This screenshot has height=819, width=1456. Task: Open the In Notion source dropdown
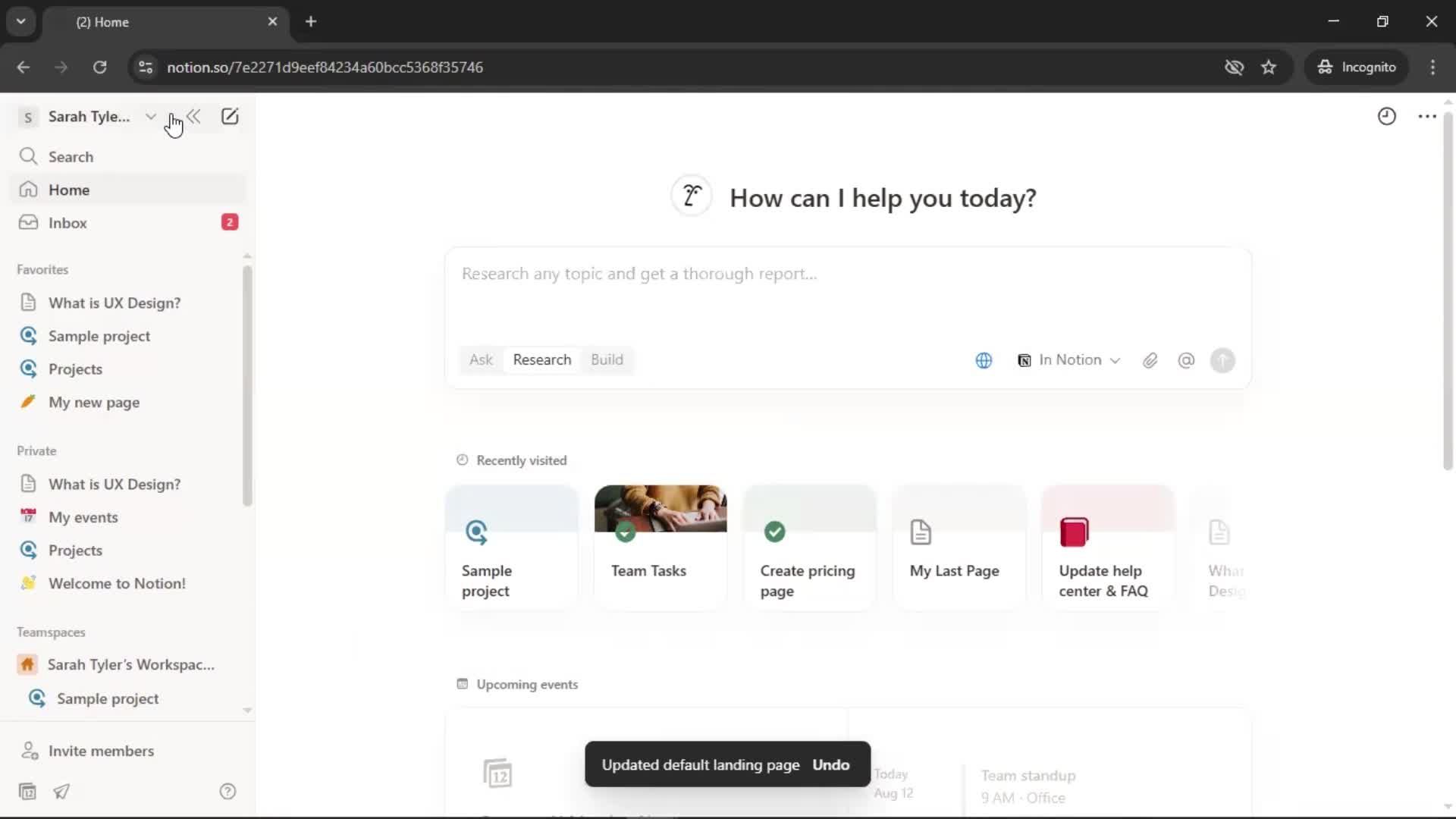point(1069,361)
